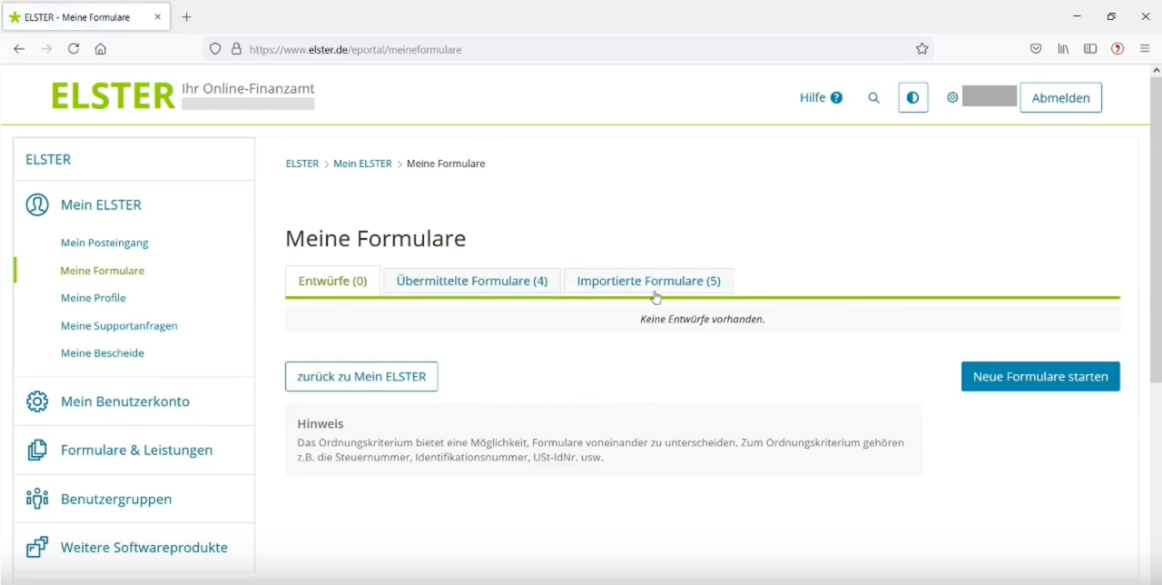Screen dimensions: 1162x585
Task: Click the Mein ELSTER person icon
Action: (x=37, y=205)
